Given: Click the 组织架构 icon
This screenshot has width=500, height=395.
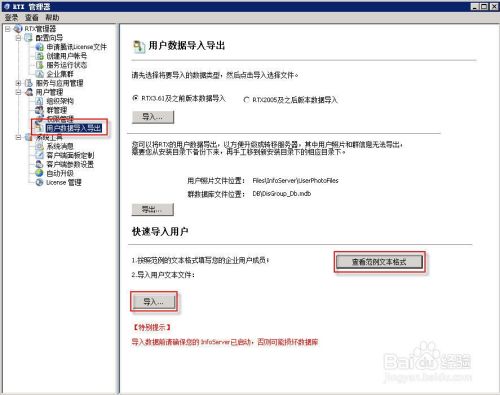Looking at the screenshot, I should pos(39,101).
